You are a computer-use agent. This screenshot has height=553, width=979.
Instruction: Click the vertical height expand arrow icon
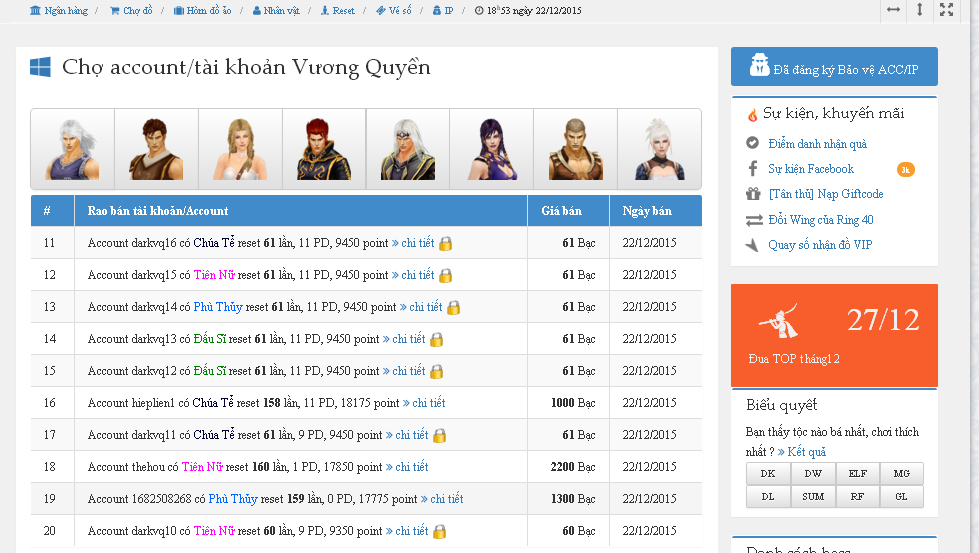920,10
